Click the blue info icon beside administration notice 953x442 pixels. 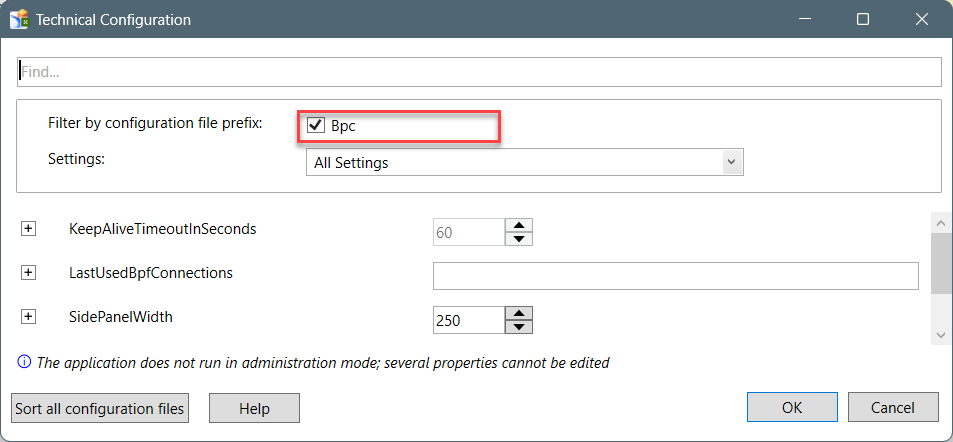click(x=24, y=363)
